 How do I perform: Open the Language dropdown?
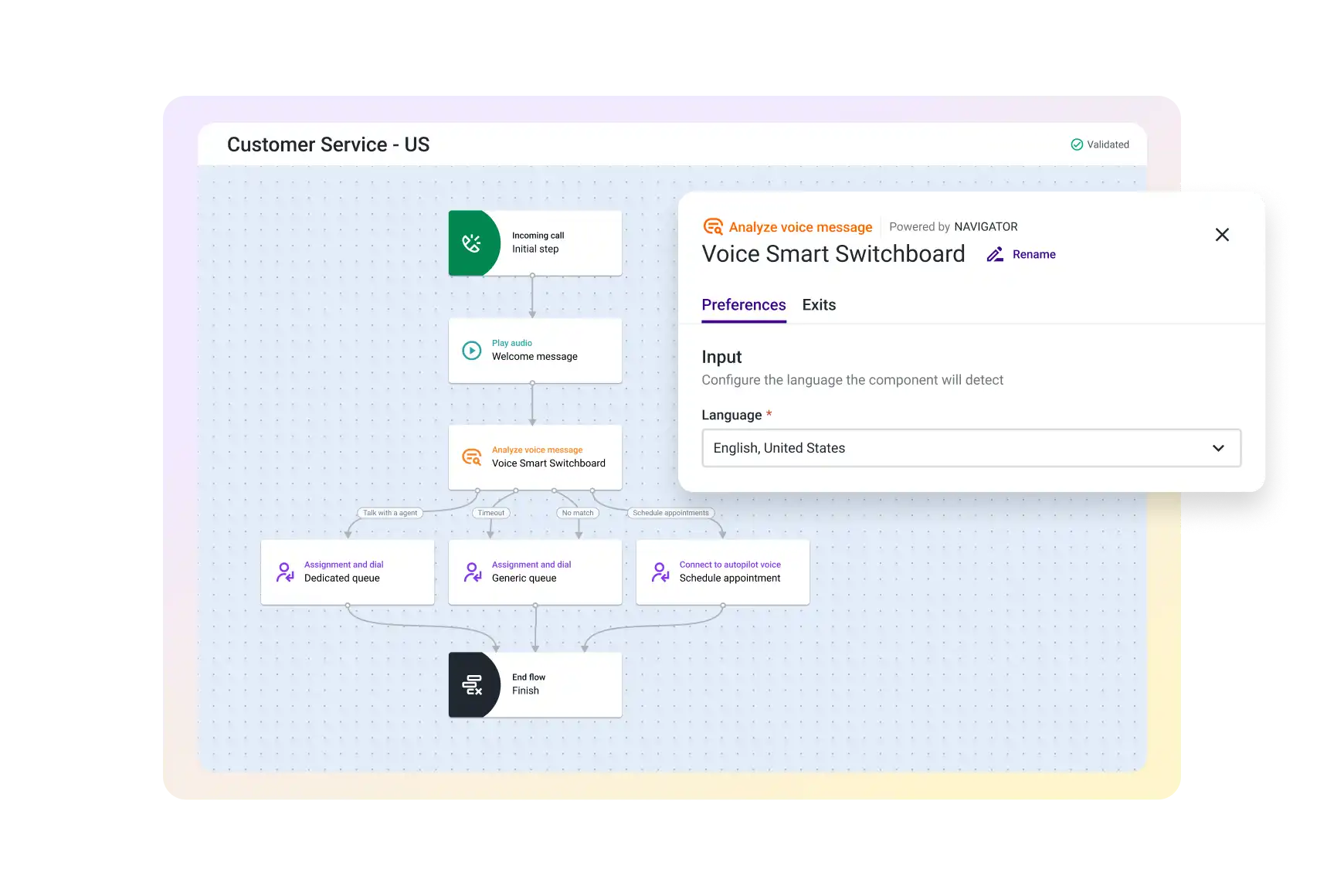coord(970,448)
